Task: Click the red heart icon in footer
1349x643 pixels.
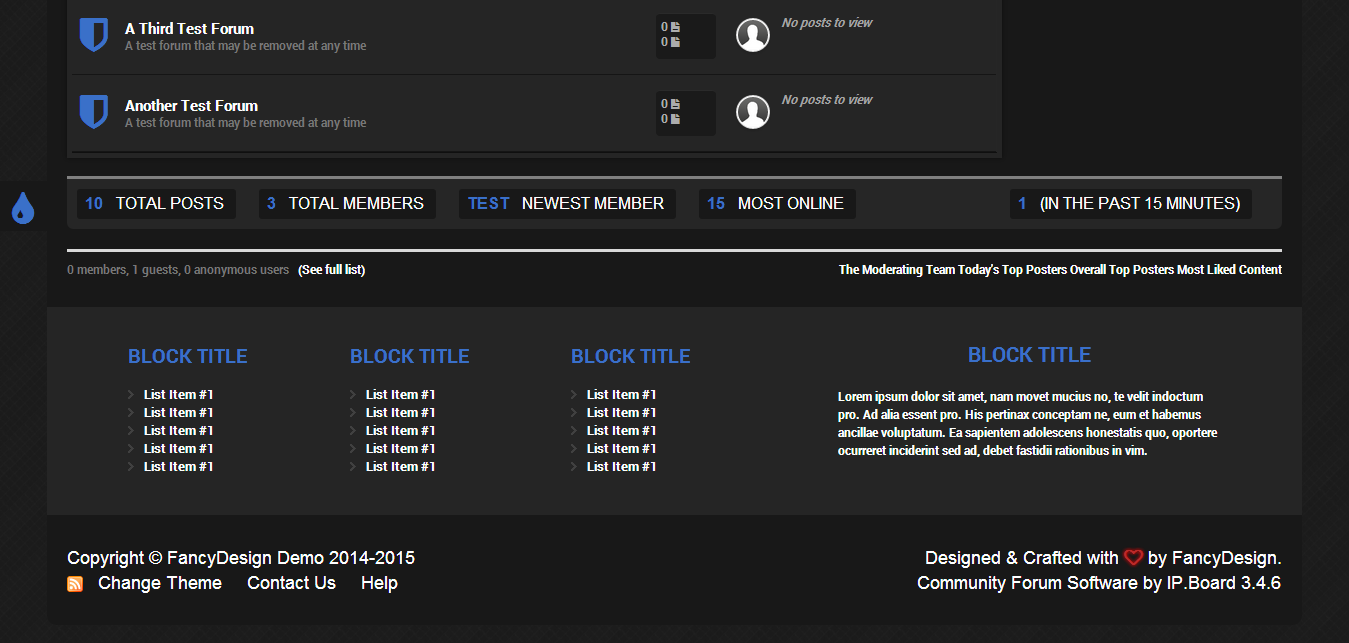Action: point(1133,558)
